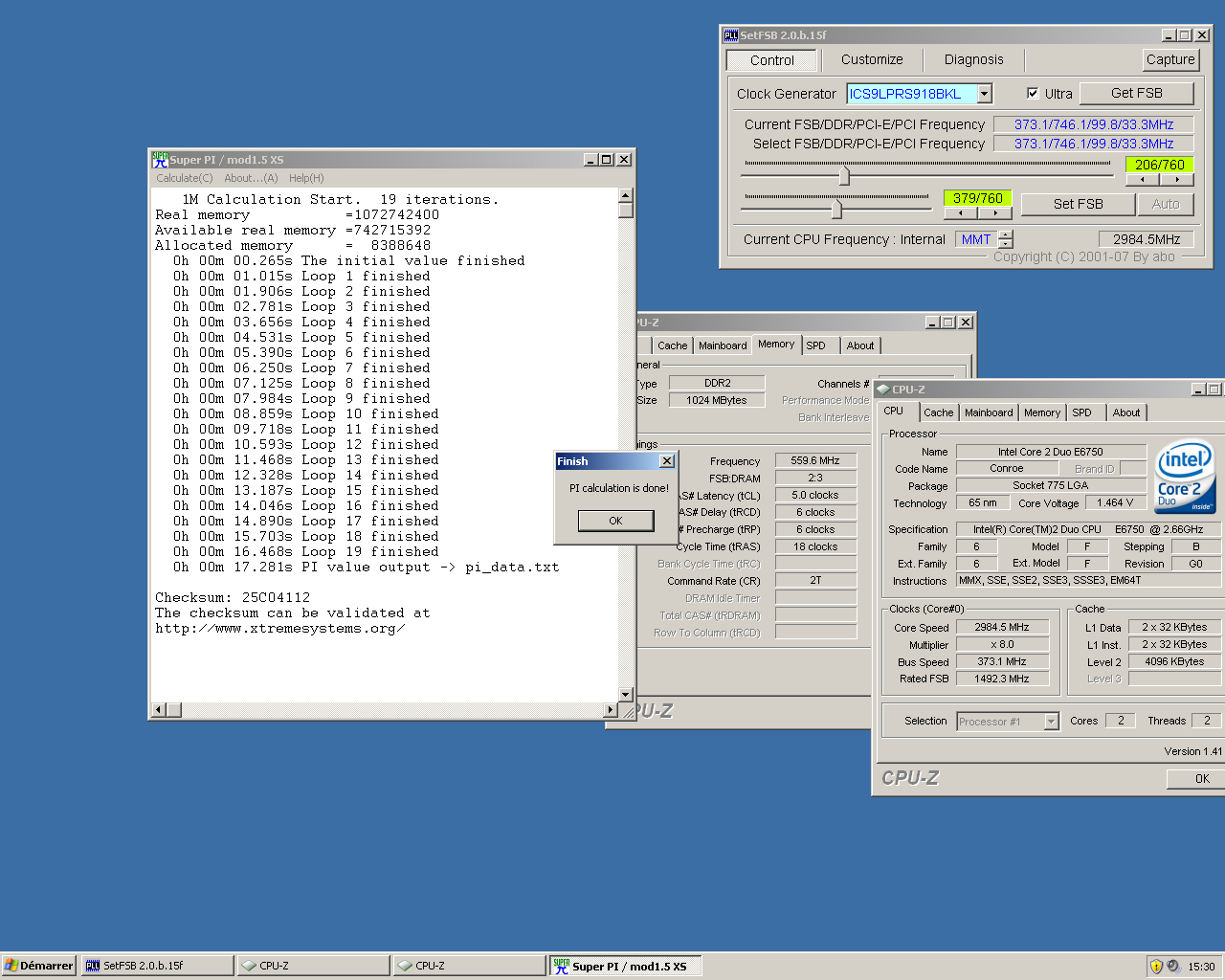Screen dimensions: 1225x980
Task: Click the lower FSB slider thumb
Action: 836,208
